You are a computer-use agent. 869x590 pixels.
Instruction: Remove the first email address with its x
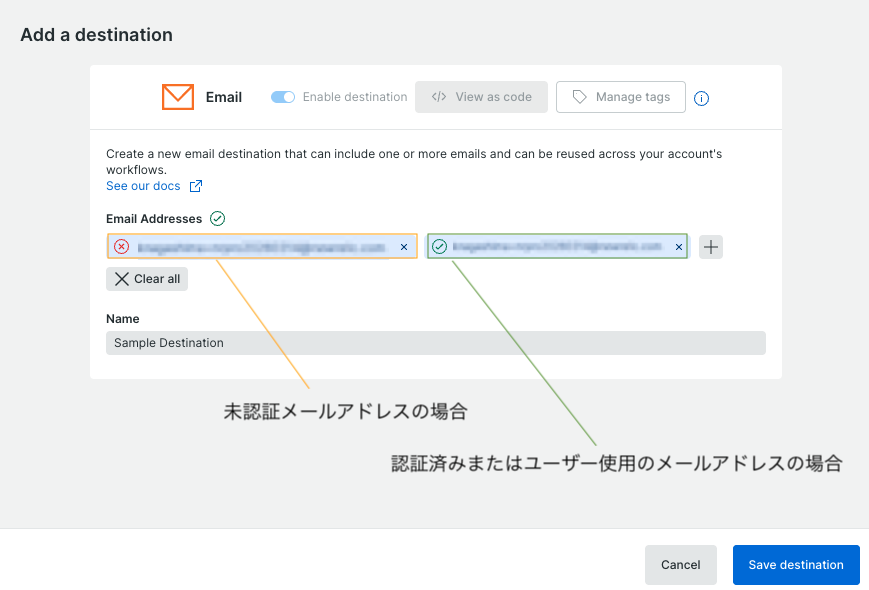[x=404, y=246]
